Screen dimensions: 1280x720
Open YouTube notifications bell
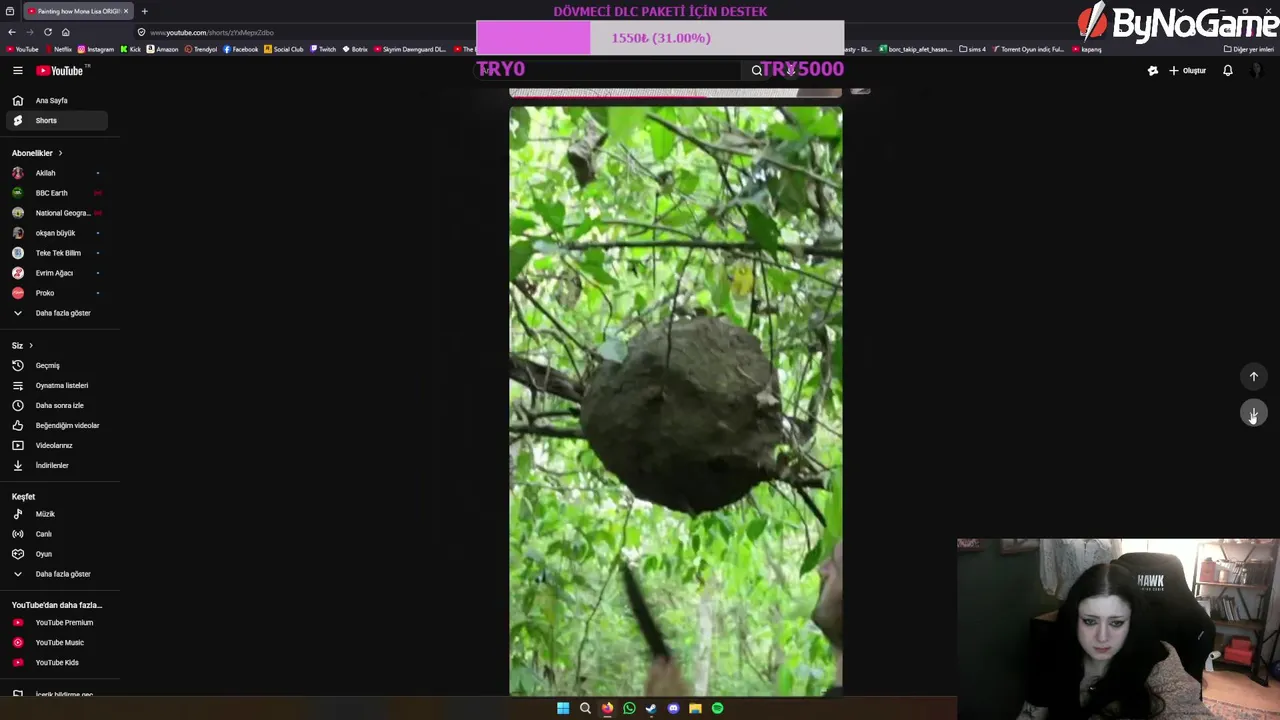coord(1227,70)
